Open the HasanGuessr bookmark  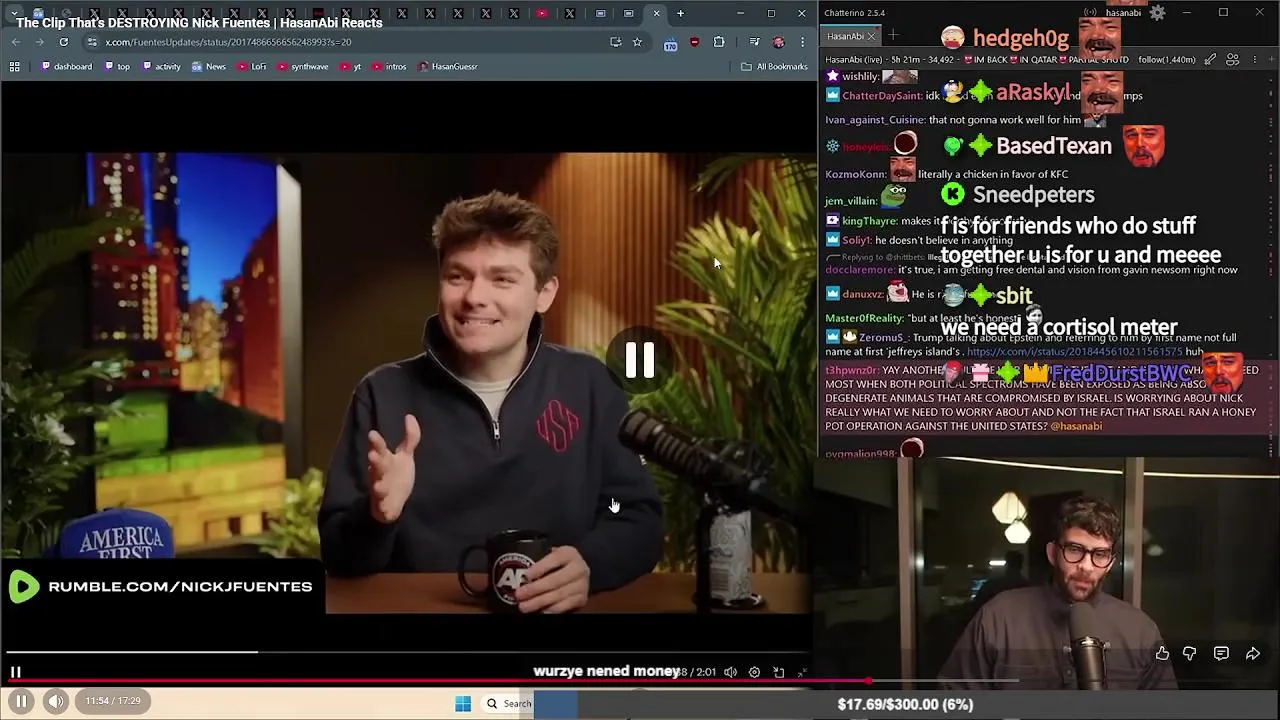(x=448, y=66)
